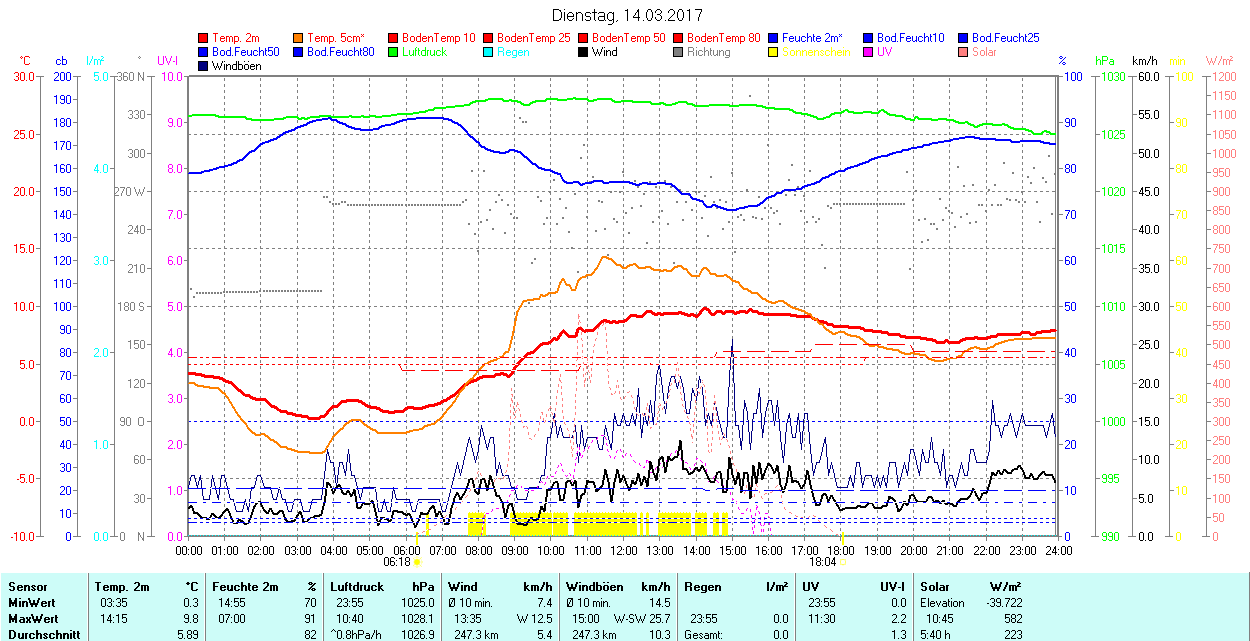The width and height of the screenshot is (1250, 641).
Task: Select the BodenTemp 80 legend label
Action: click(x=724, y=37)
